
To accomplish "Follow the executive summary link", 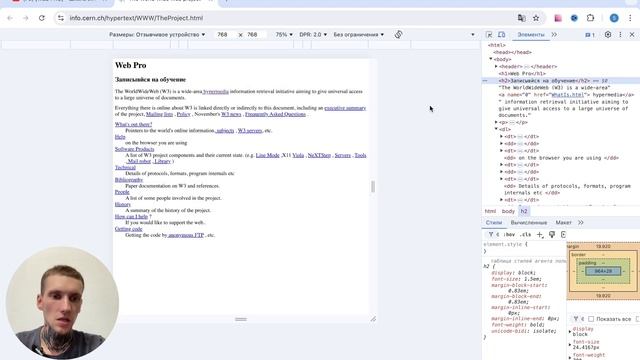I will 345,108.
